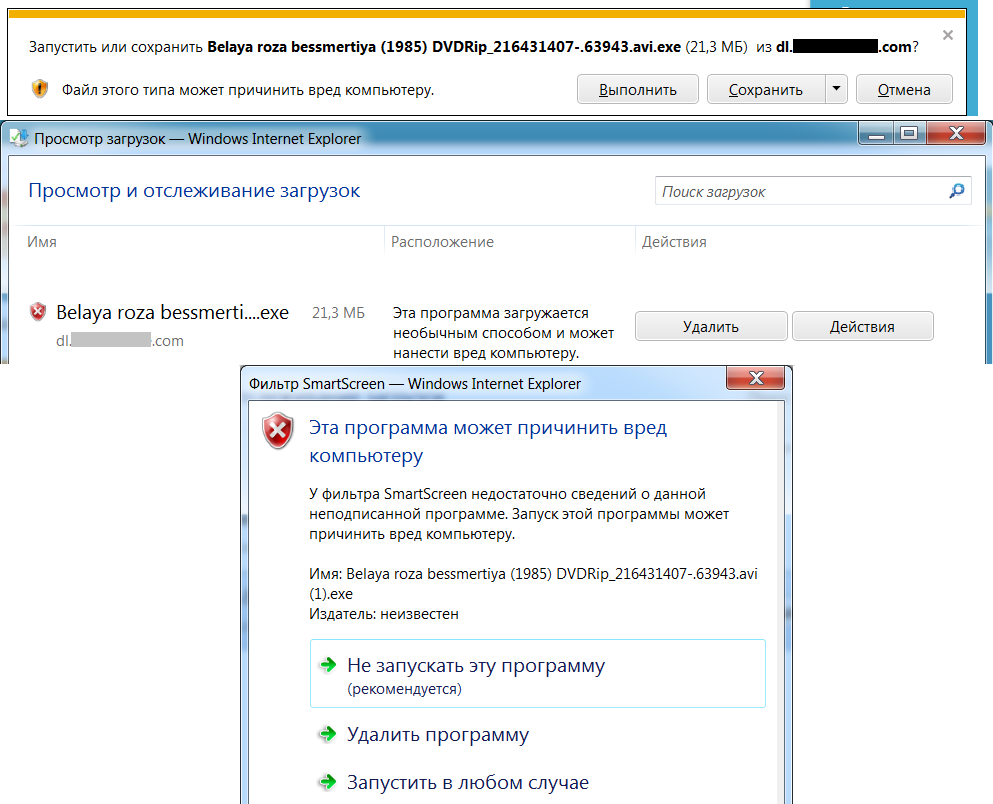Click the Сохранить button in download bar

click(x=766, y=89)
